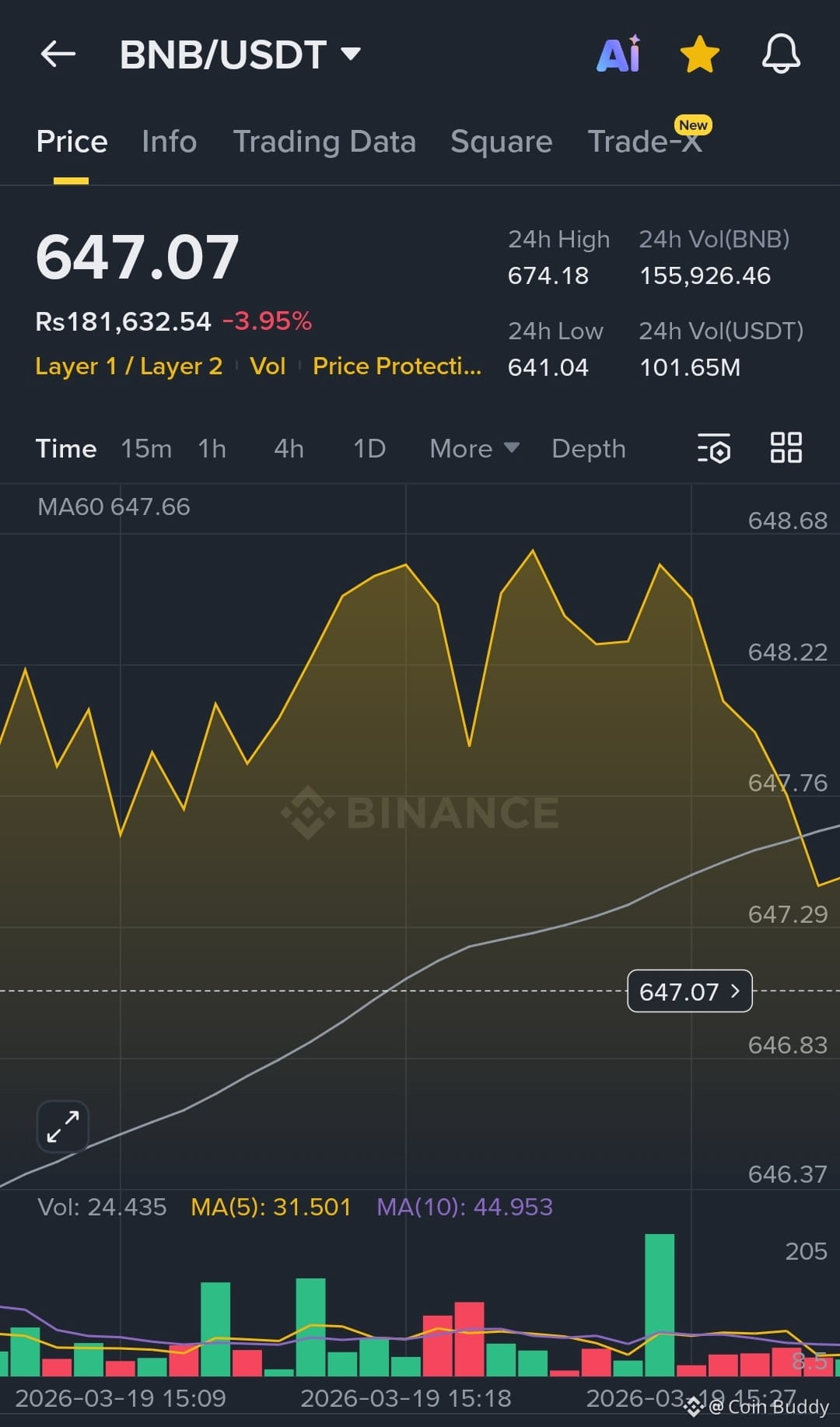
Task: Click the -3.95% change percentage
Action: pos(268,321)
